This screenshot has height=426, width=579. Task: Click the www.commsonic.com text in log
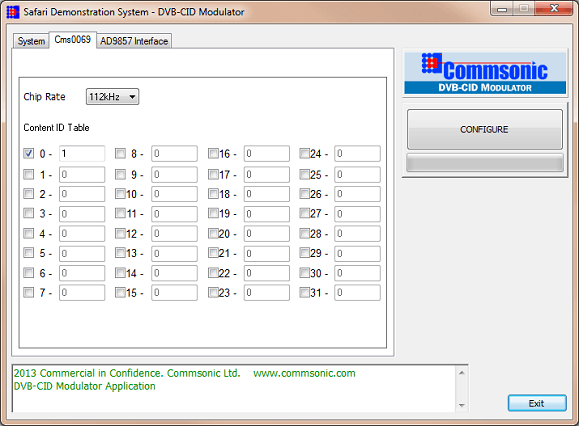pos(304,373)
